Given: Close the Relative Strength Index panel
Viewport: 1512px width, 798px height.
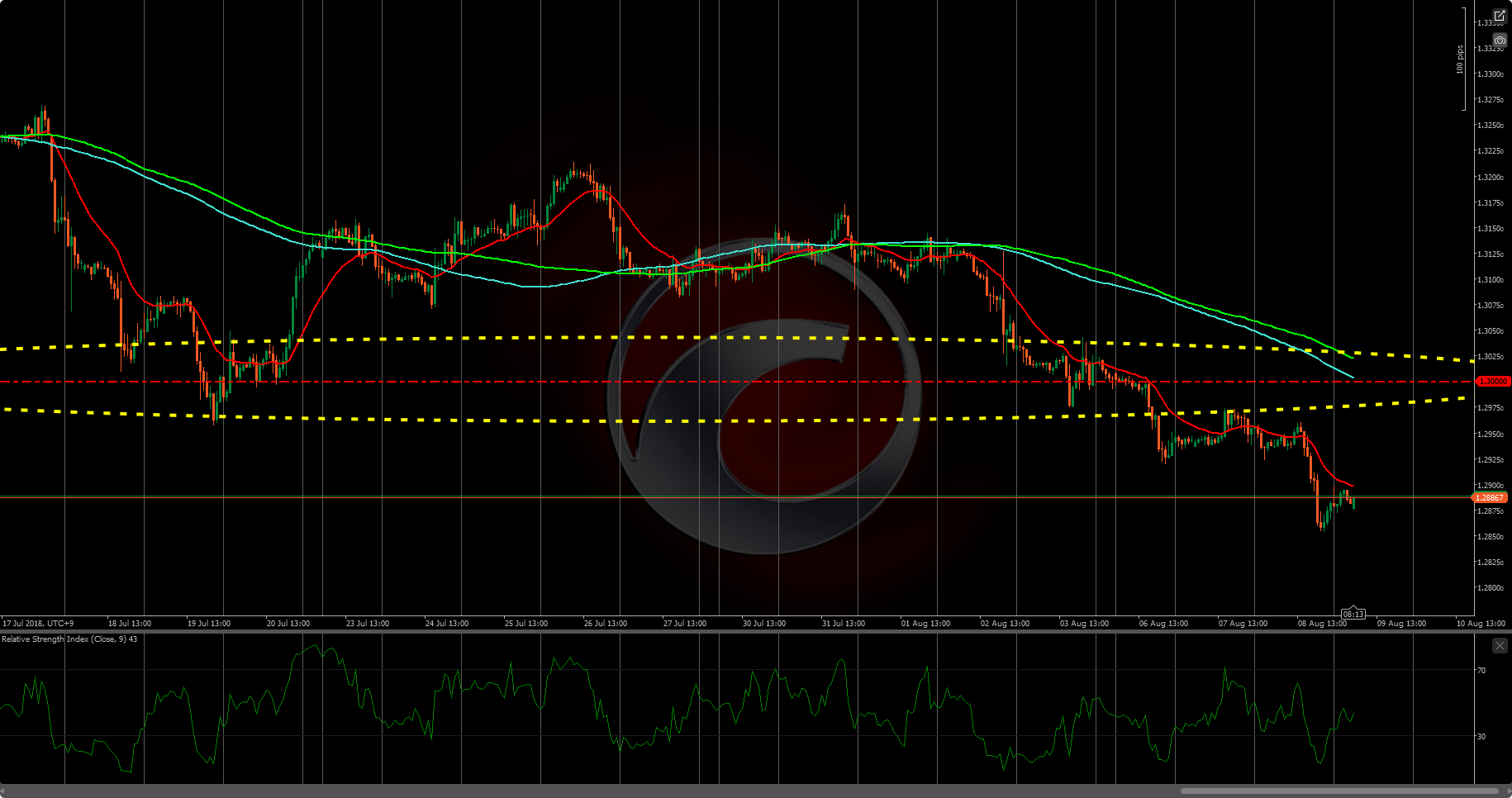Looking at the screenshot, I should coord(1500,645).
